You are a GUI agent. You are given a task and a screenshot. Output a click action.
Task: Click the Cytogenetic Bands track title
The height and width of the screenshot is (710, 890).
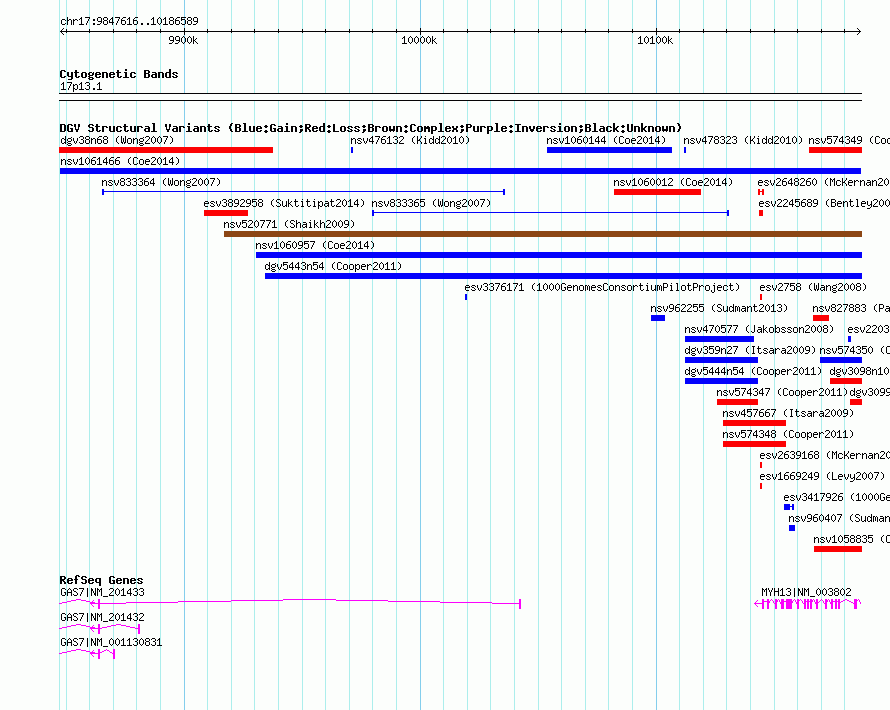pos(119,74)
